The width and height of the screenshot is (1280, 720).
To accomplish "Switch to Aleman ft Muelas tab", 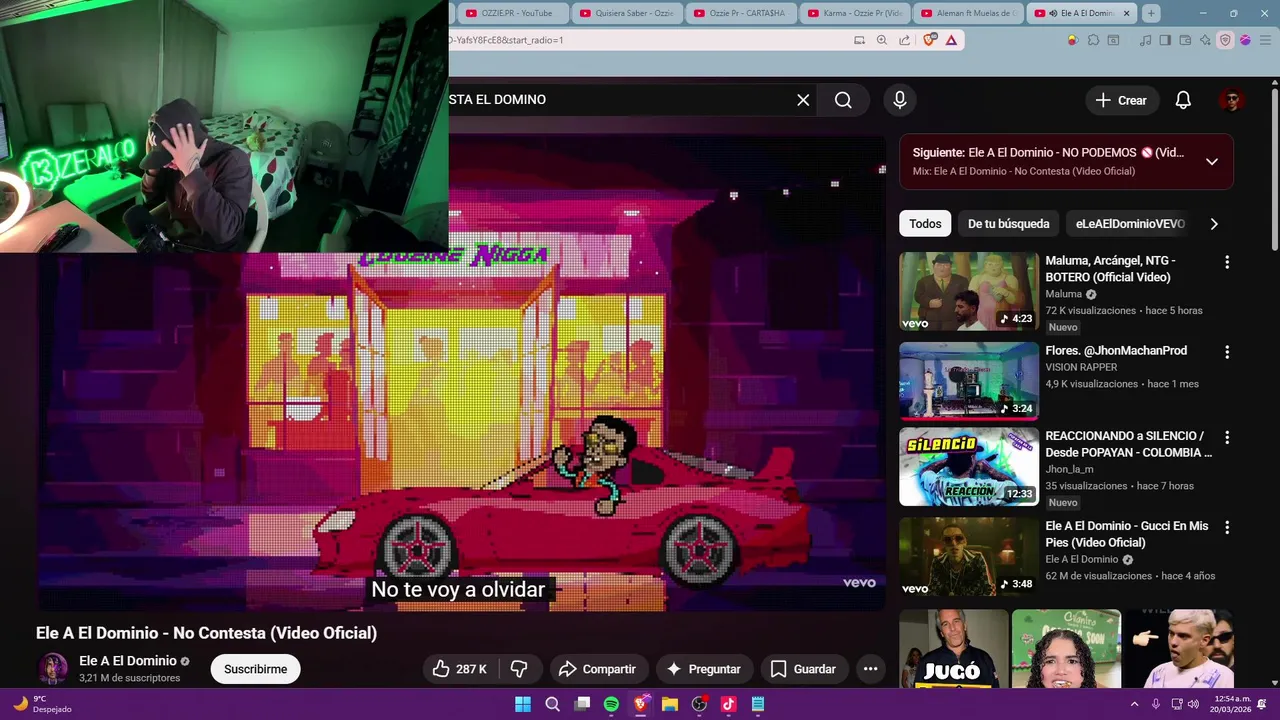I will click(970, 13).
